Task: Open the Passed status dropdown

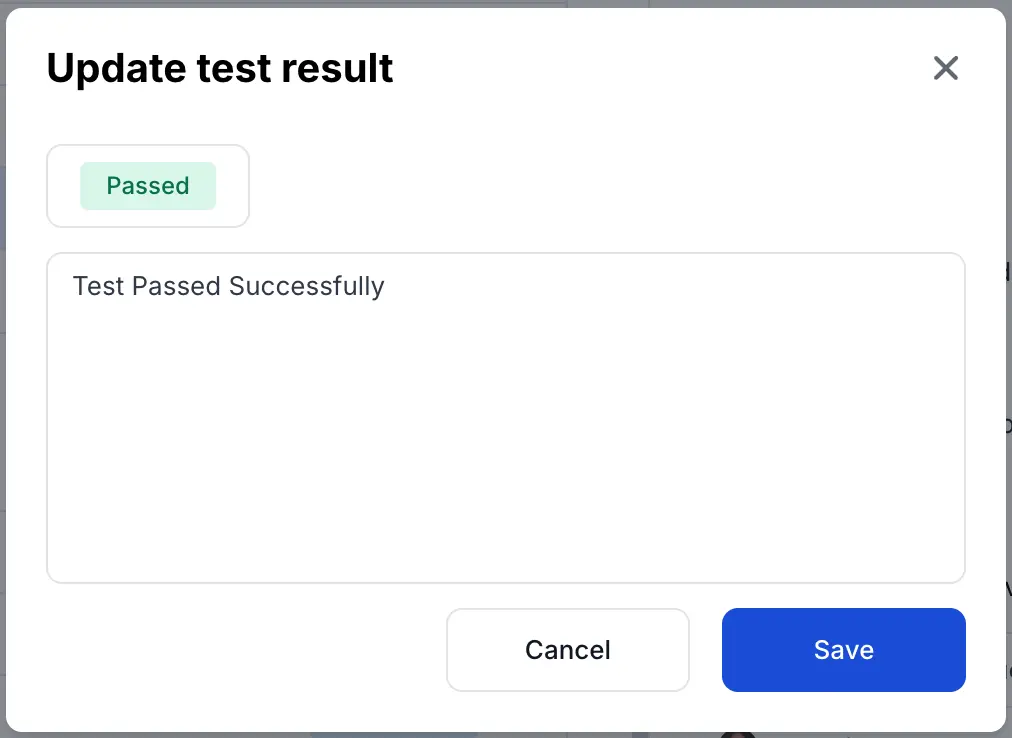Action: 148,186
